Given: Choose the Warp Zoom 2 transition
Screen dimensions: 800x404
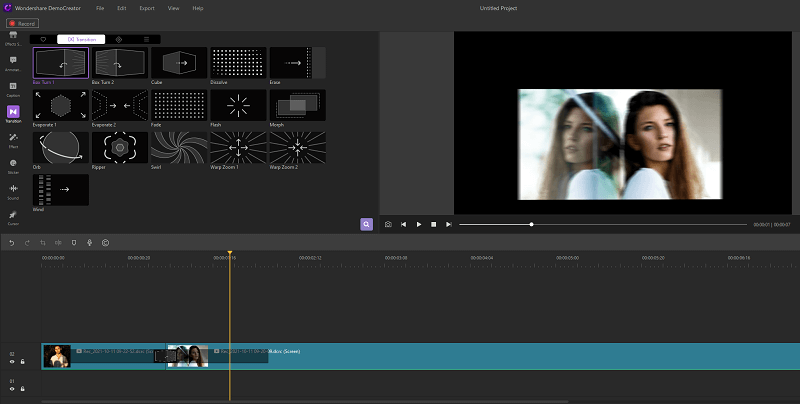Looking at the screenshot, I should click(x=297, y=148).
